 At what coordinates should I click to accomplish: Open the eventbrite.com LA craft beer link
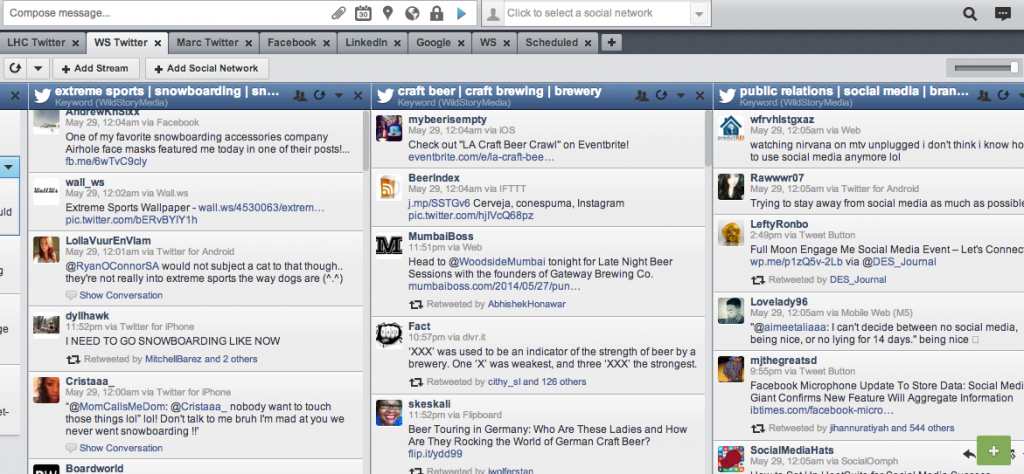481,157
